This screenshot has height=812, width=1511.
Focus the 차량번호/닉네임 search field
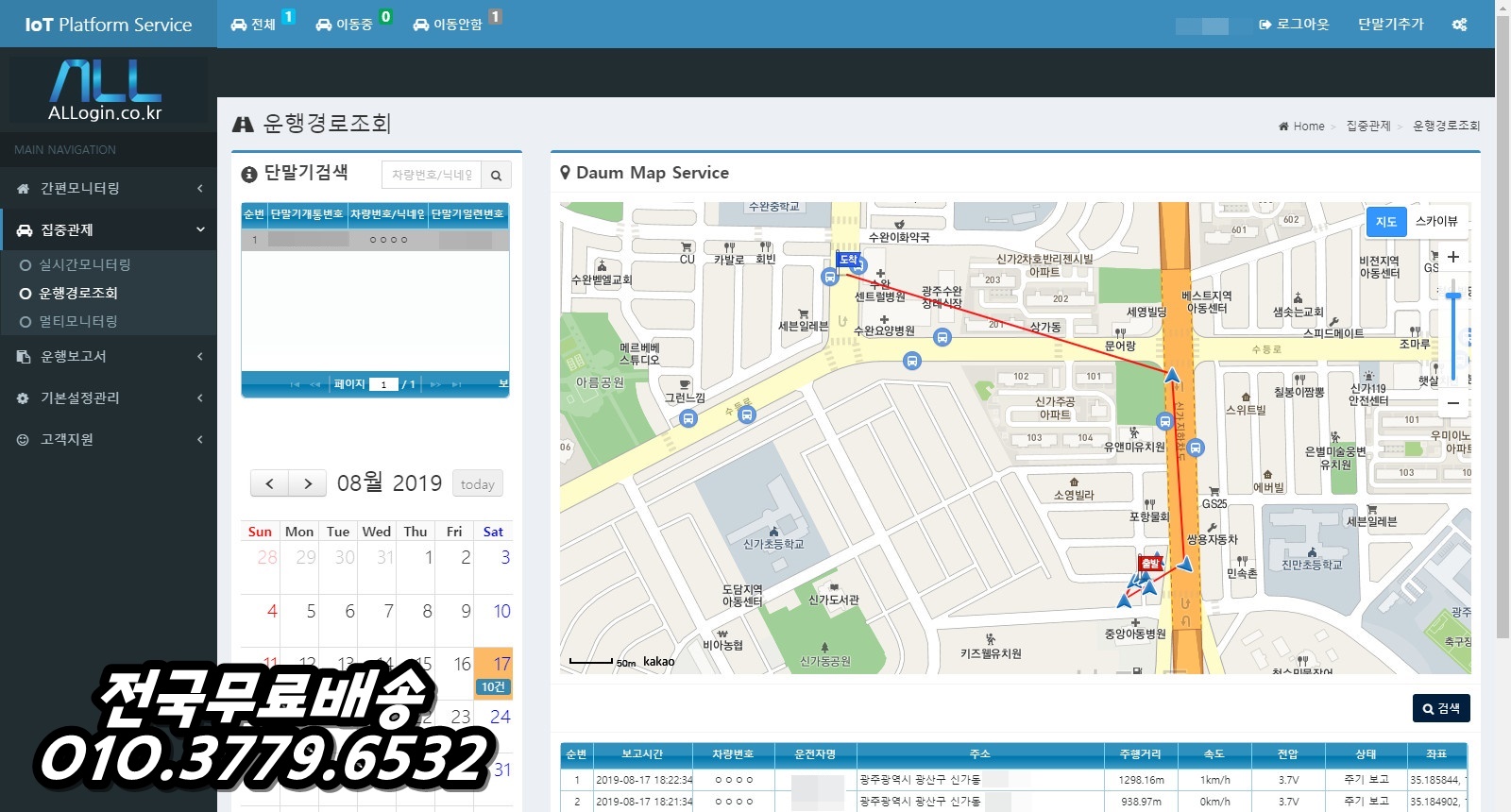432,175
